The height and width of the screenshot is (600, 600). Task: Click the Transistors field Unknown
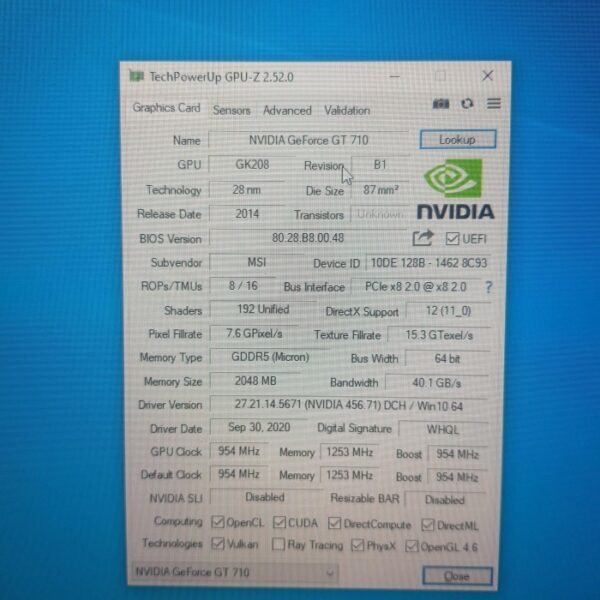pyautogui.click(x=379, y=214)
